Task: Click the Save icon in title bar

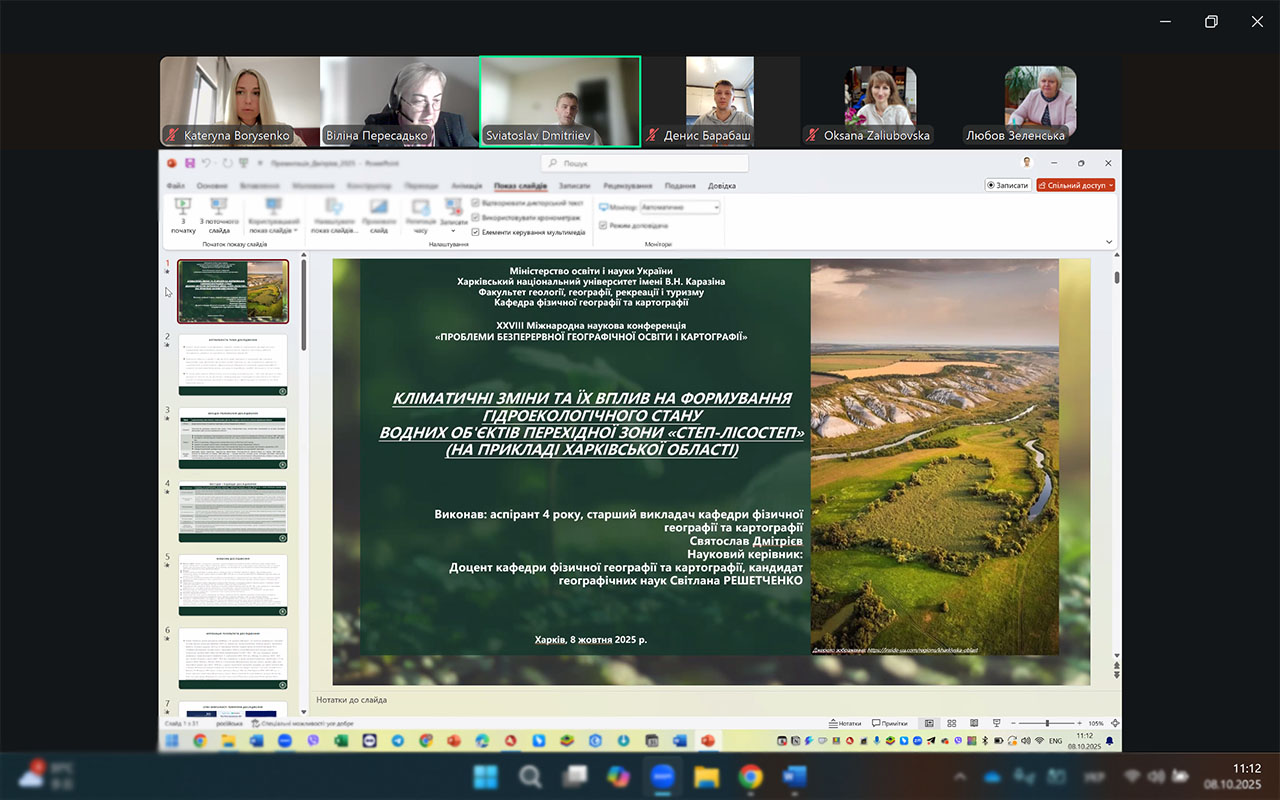Action: coord(190,163)
